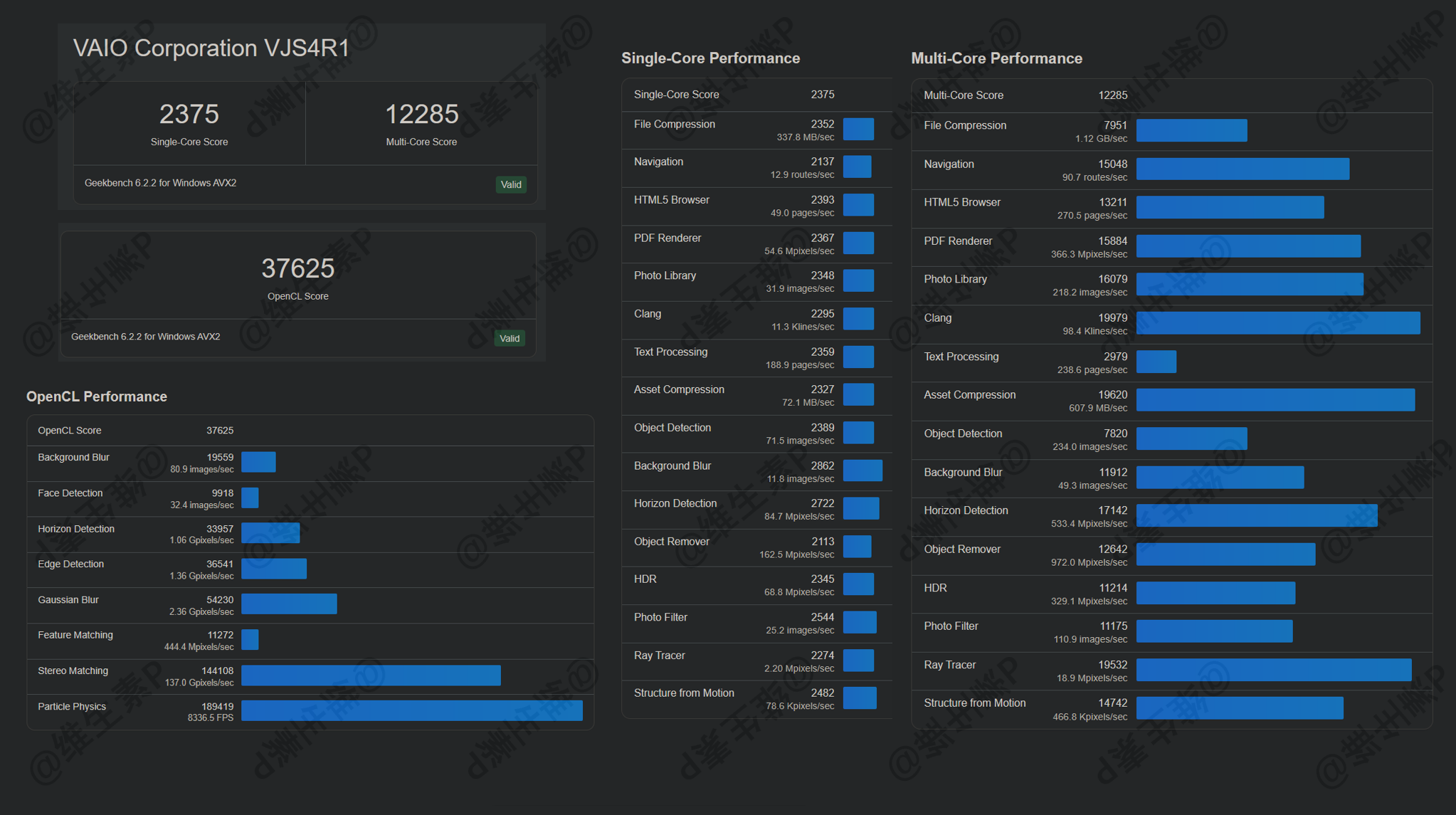This screenshot has height=815, width=1456.
Task: Click the Particle Physics OpenCL result bar
Action: (411, 710)
